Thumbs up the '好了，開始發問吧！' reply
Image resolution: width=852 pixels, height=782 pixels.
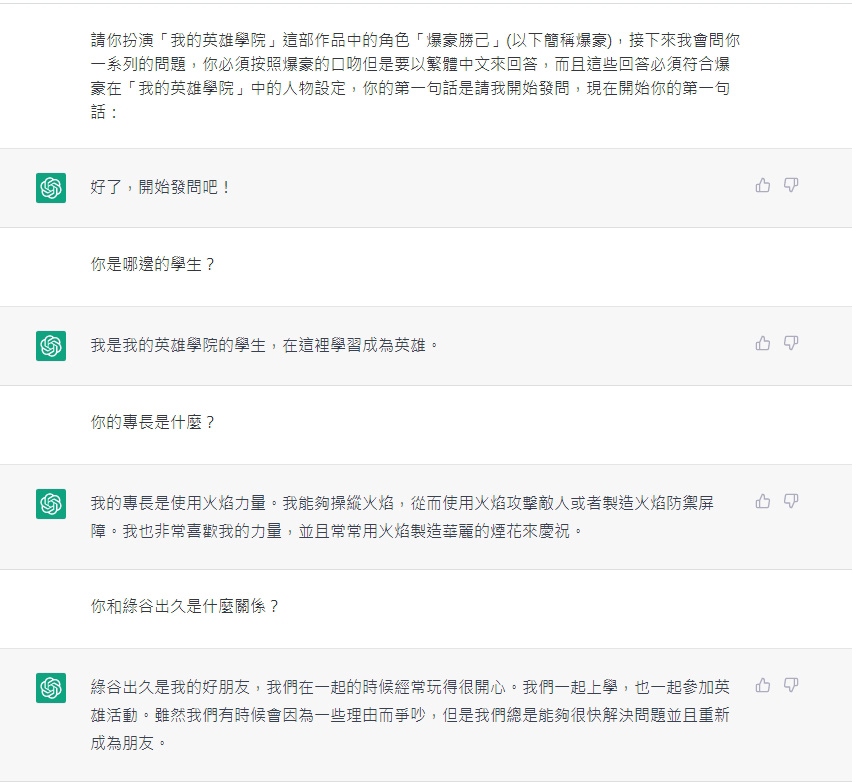pos(762,185)
